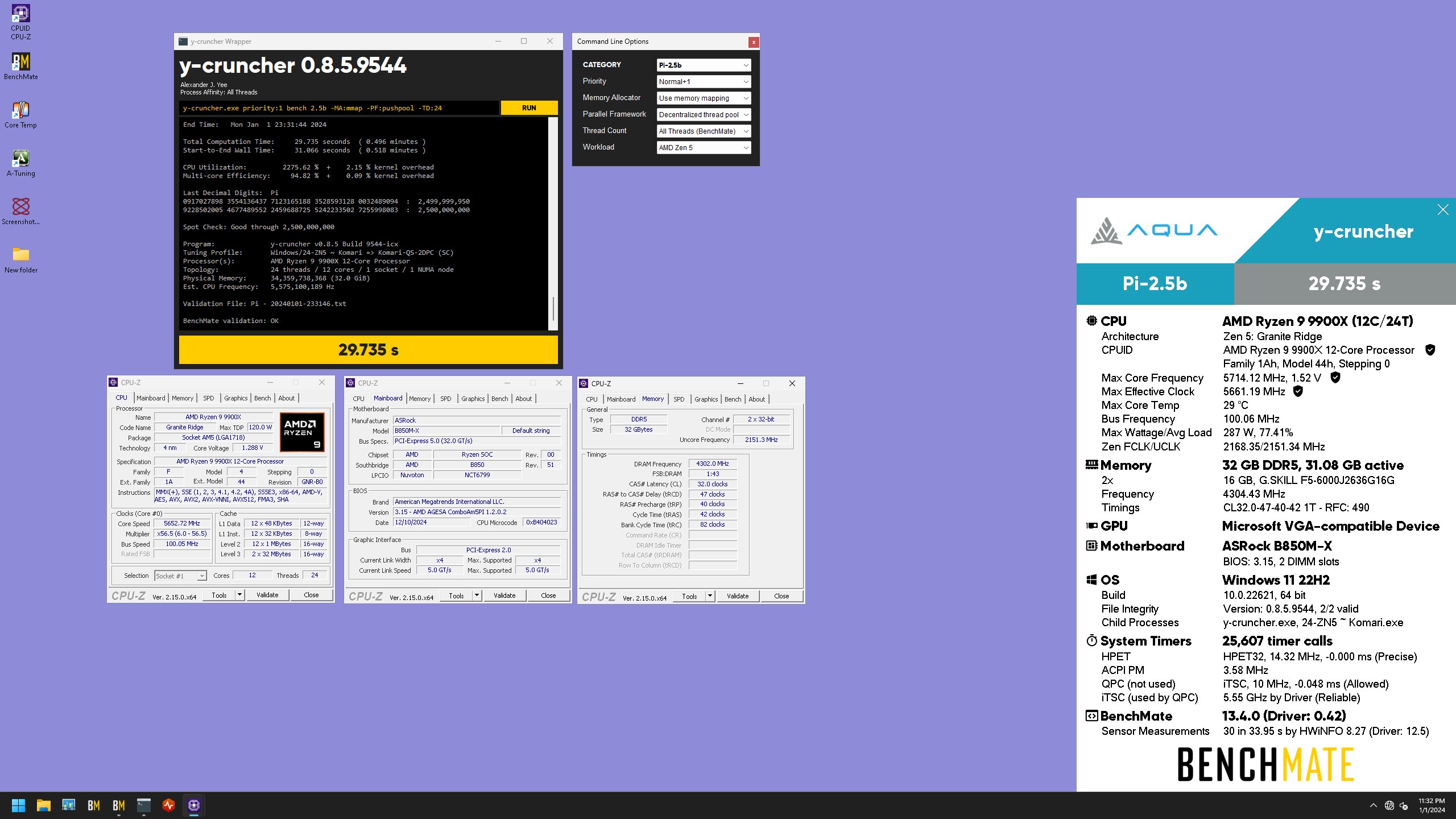
Task: Open Core Temp desktop icon
Action: tap(20, 114)
